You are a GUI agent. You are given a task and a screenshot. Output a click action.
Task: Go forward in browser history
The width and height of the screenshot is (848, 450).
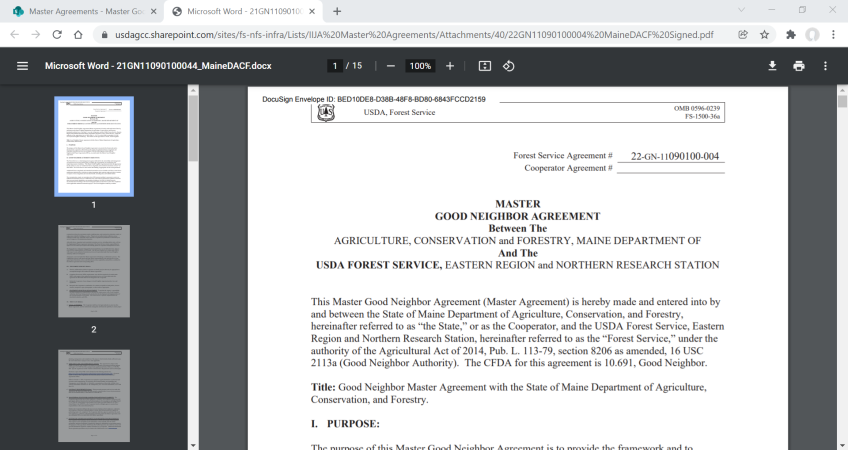tap(36, 35)
